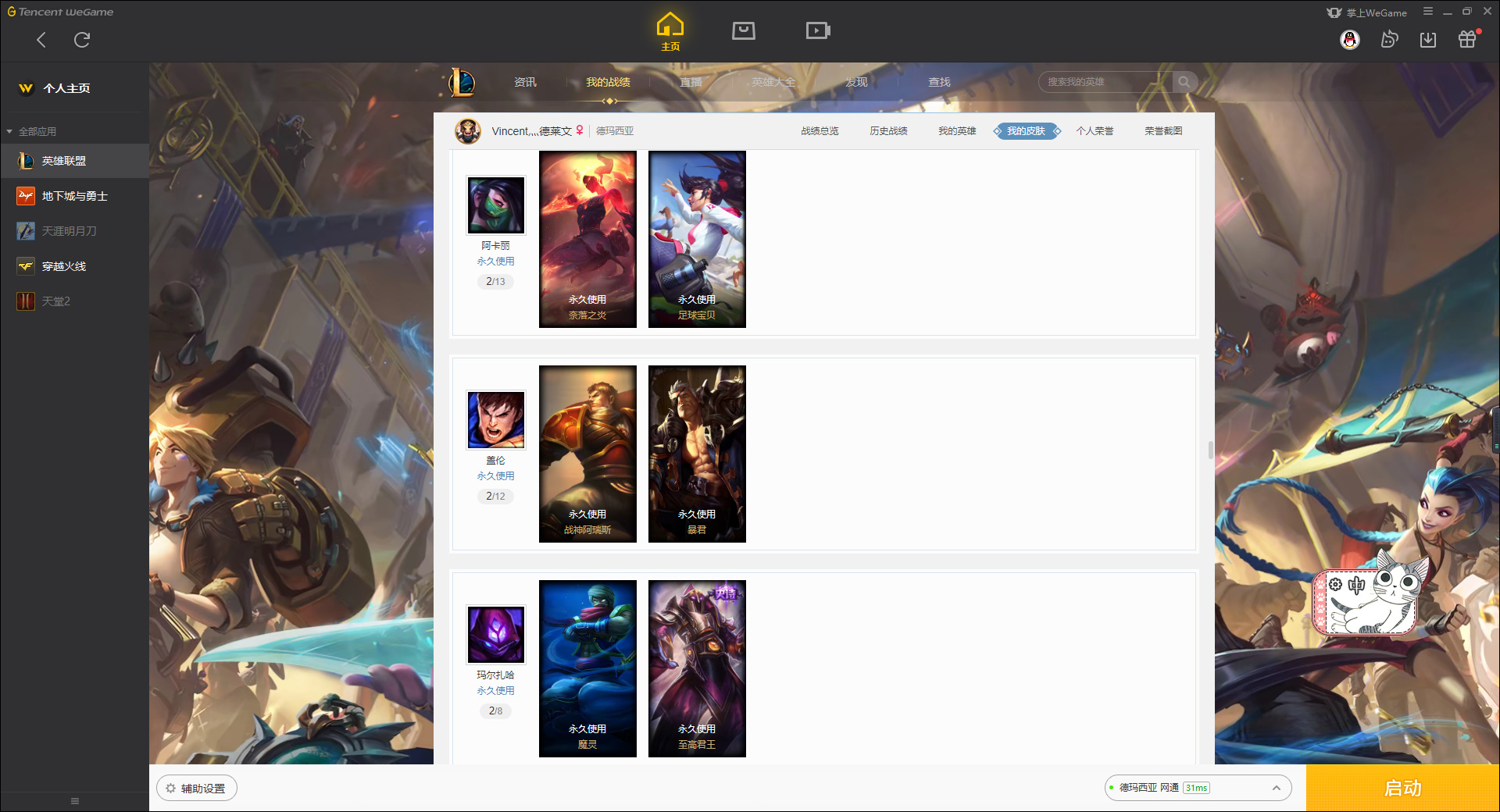Select the 我的皮肤 sub-tab
This screenshot has height=812, width=1500.
pyautogui.click(x=1026, y=131)
